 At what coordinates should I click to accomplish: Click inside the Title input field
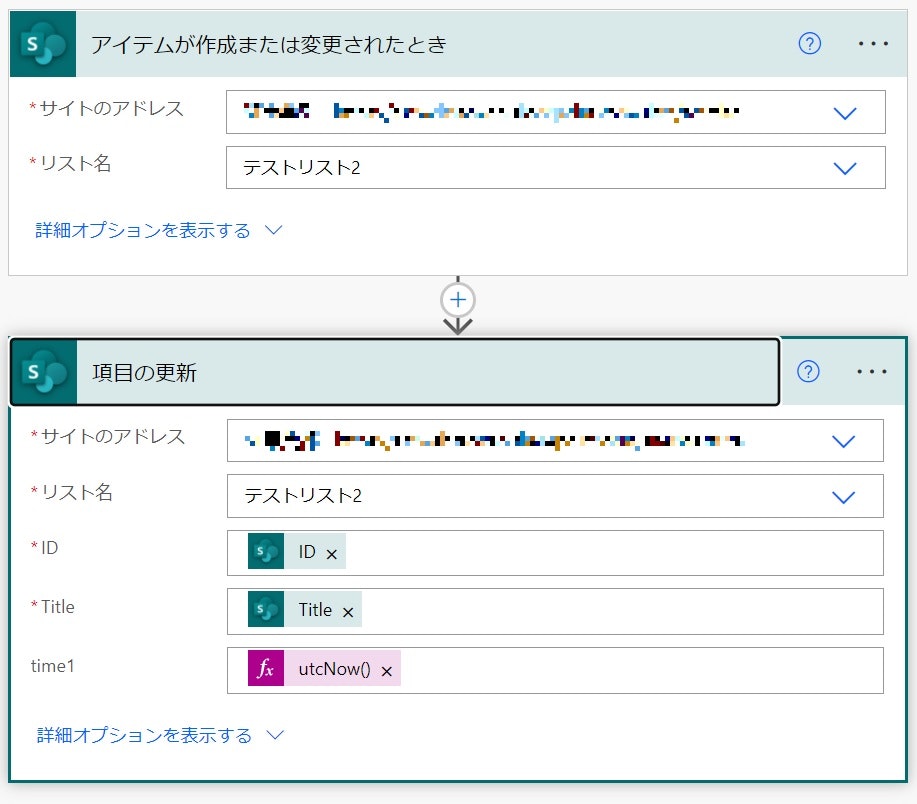coord(555,612)
